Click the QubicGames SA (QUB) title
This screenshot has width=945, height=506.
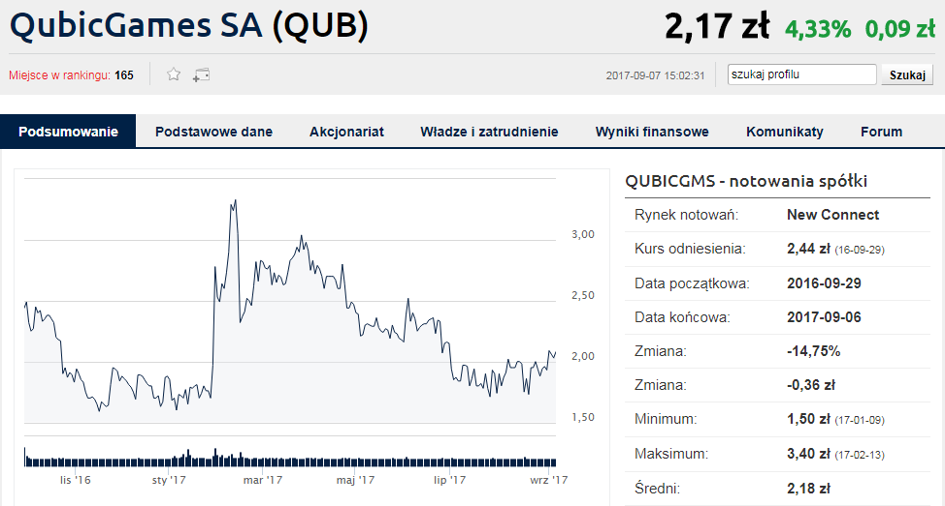coord(189,26)
